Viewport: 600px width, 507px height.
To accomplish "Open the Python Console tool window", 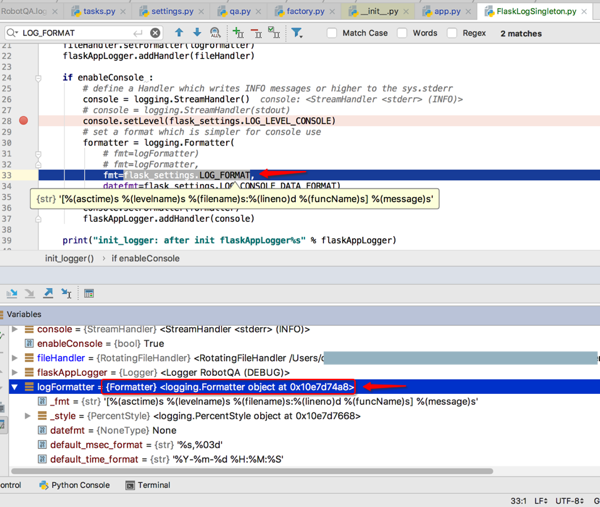I will 80,485.
